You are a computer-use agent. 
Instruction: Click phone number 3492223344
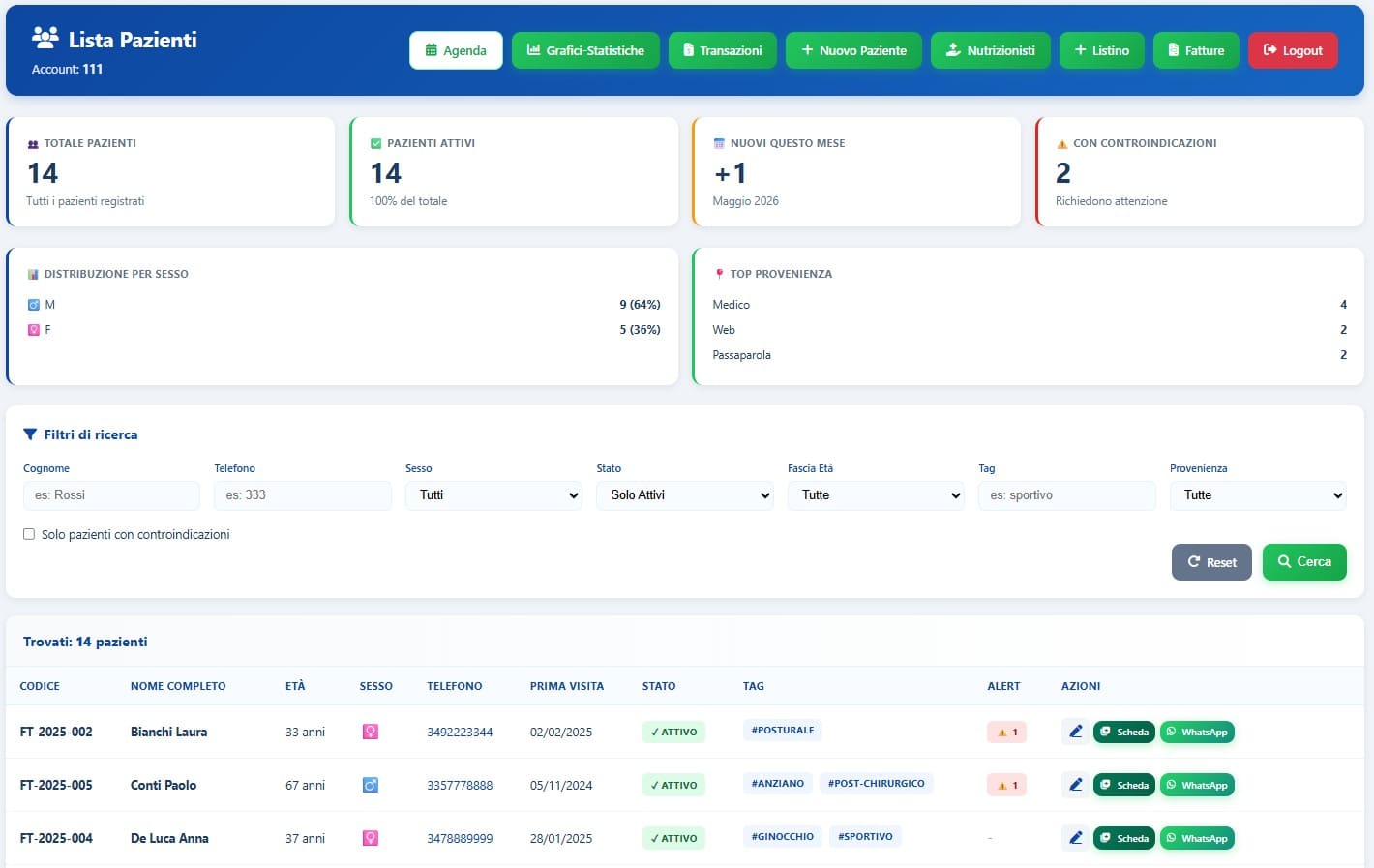(x=460, y=733)
